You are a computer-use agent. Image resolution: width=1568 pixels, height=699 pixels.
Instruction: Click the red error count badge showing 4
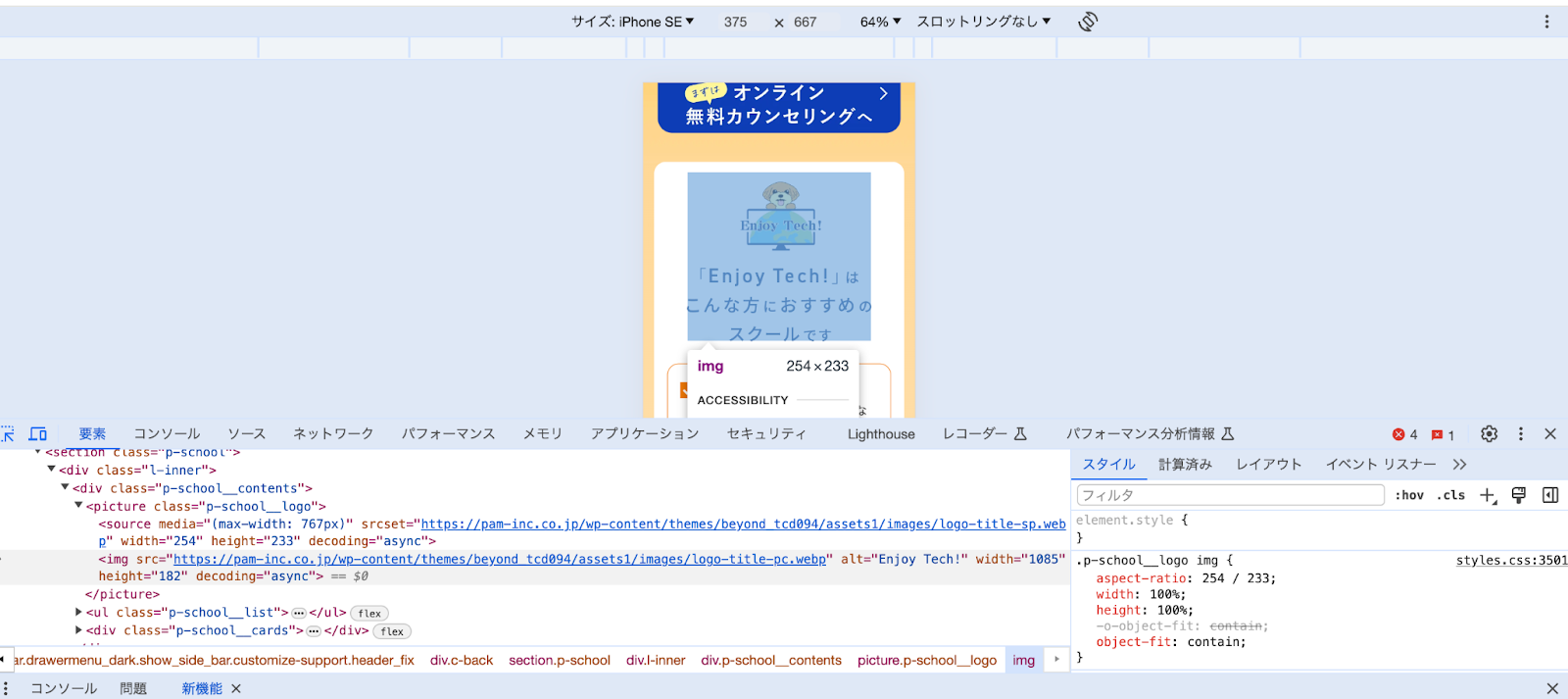(x=1405, y=434)
